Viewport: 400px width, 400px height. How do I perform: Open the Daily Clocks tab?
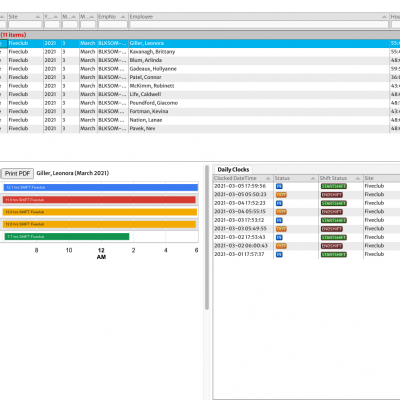[x=233, y=169]
